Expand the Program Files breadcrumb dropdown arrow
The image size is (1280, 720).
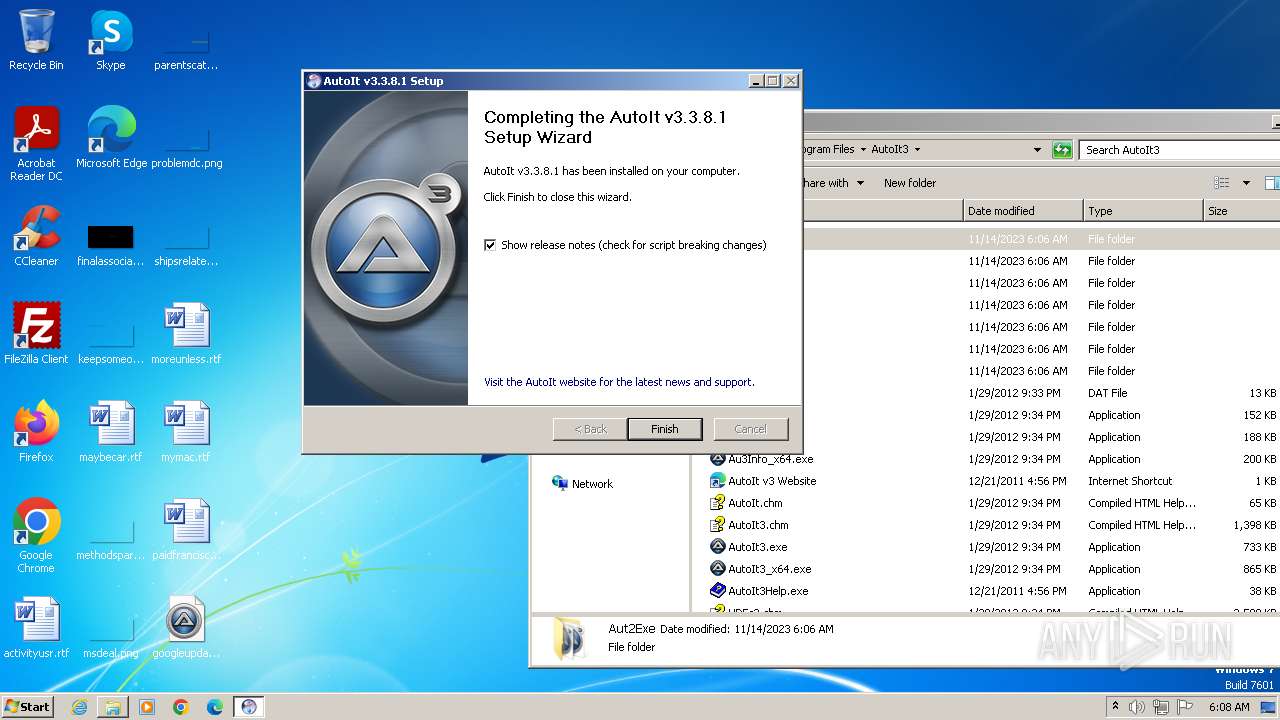(863, 149)
